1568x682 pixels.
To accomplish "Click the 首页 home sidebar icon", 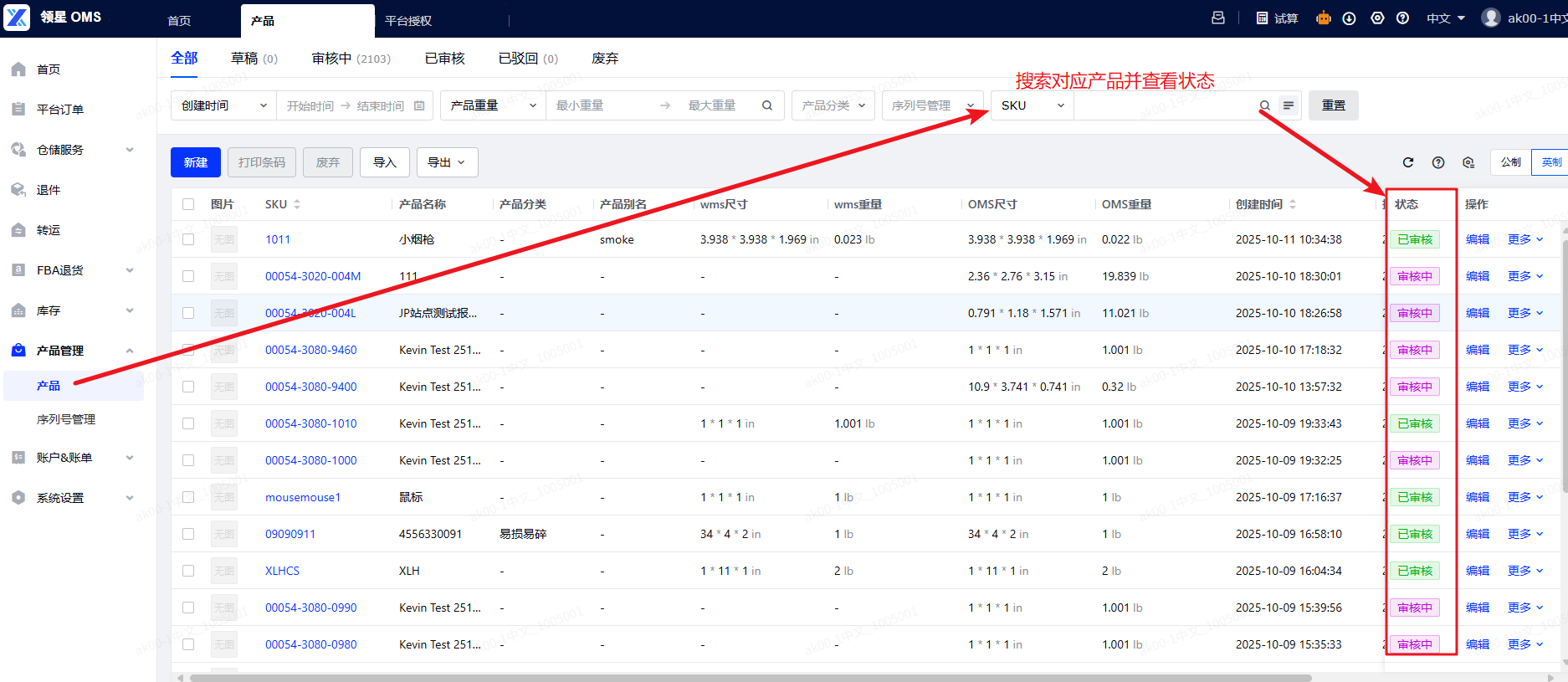I will [18, 69].
